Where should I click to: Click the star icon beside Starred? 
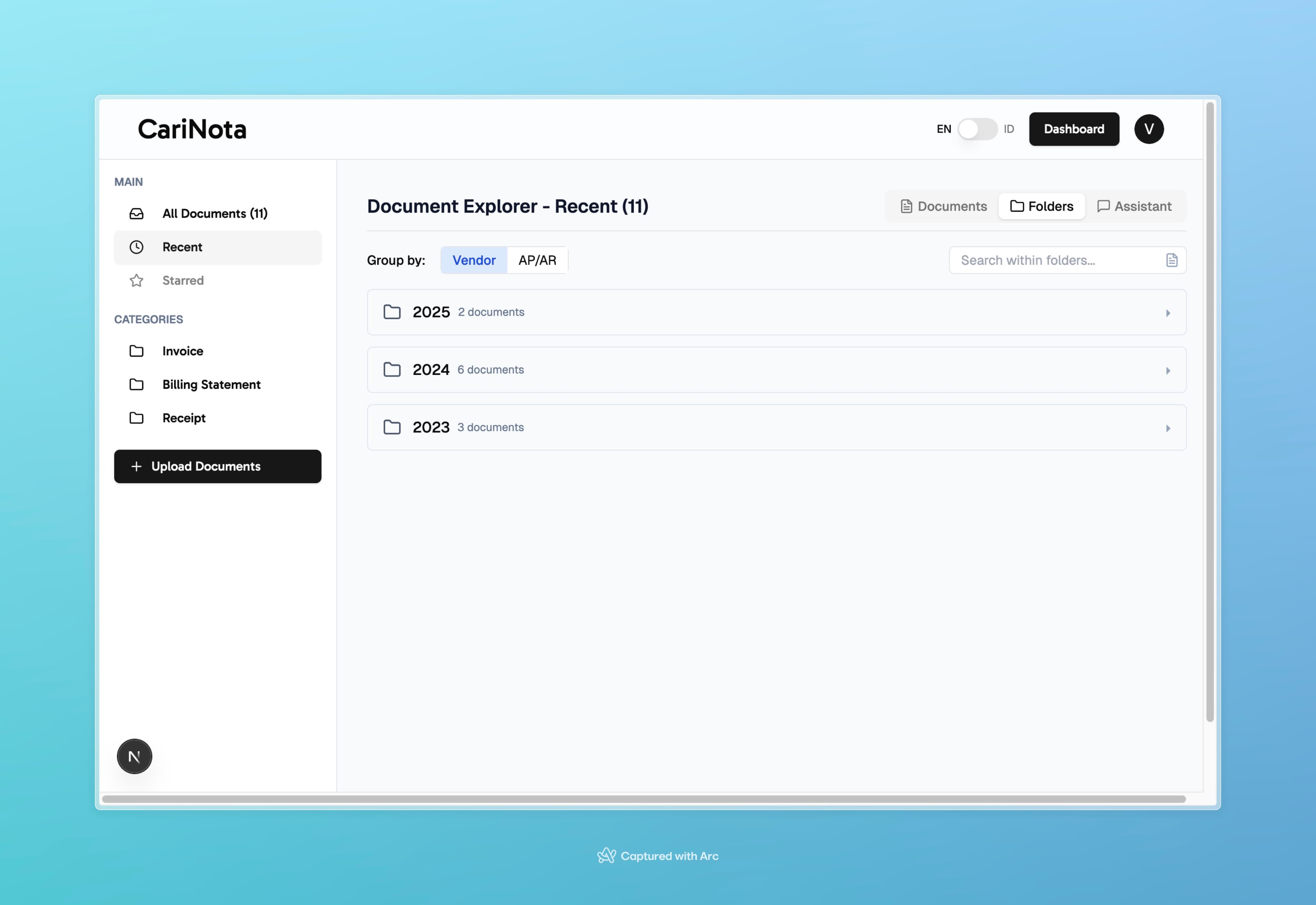[x=136, y=281]
